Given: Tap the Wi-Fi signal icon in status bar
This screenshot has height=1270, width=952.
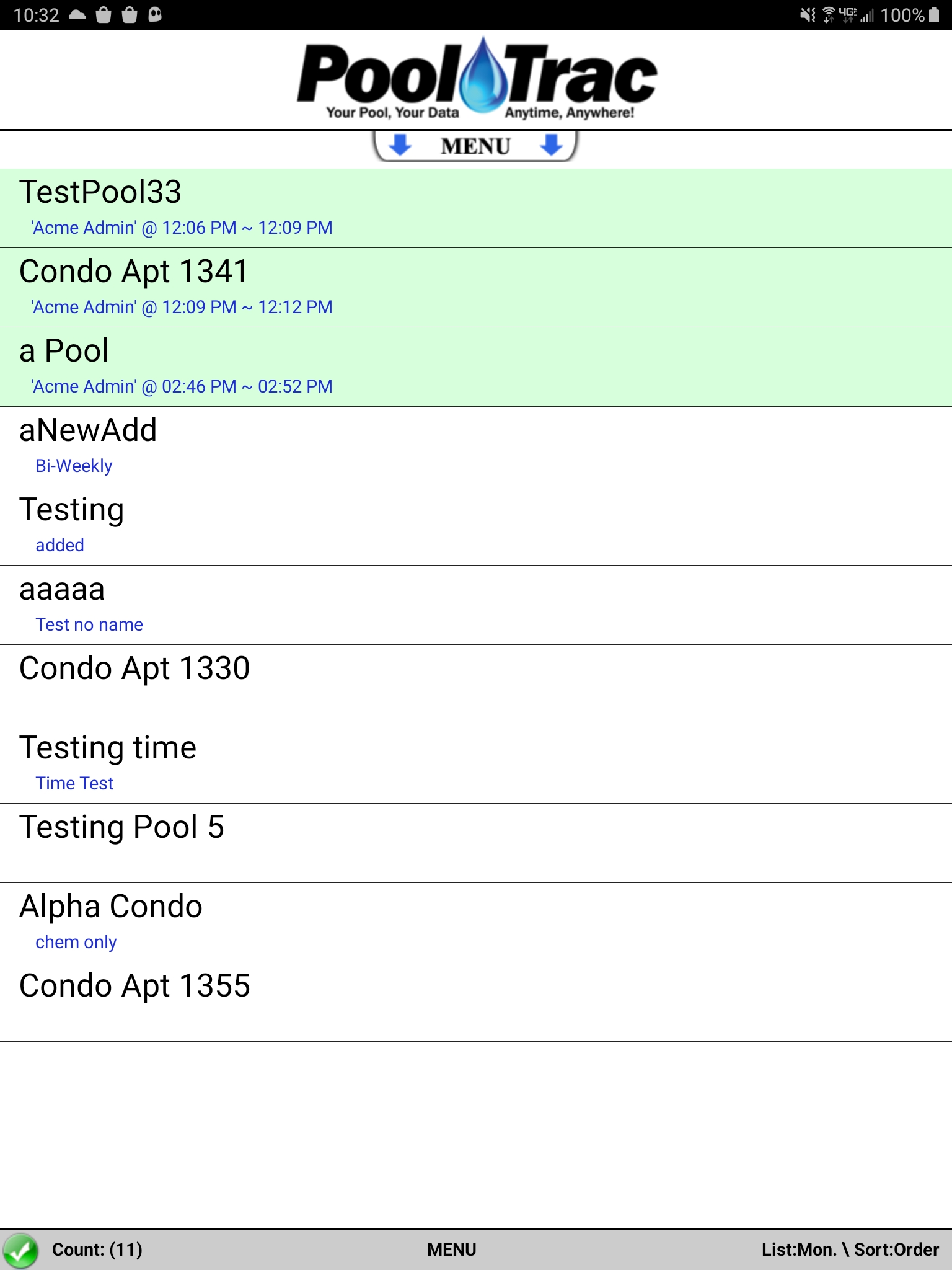Looking at the screenshot, I should point(829,15).
